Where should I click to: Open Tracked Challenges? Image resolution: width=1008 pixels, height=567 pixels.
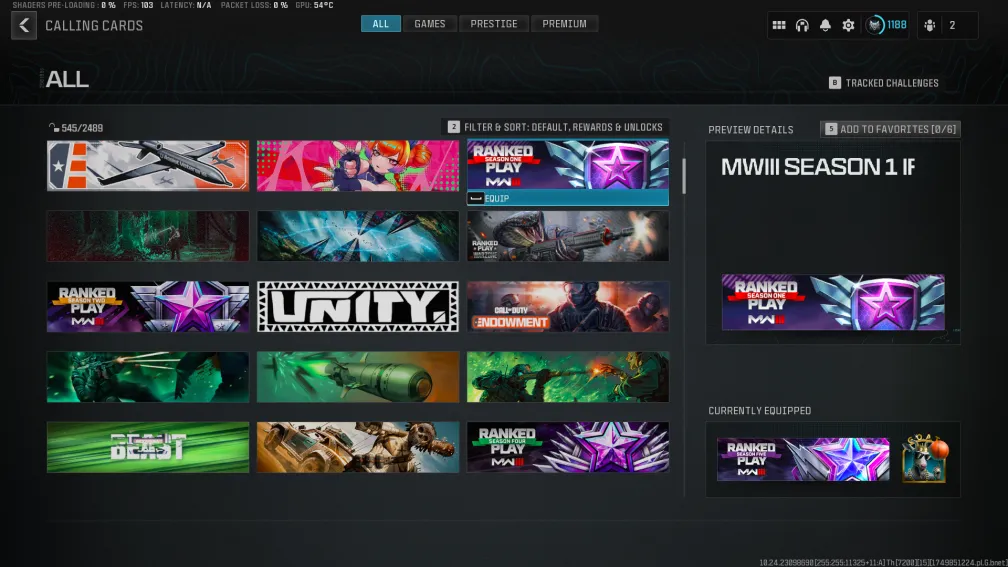[884, 83]
